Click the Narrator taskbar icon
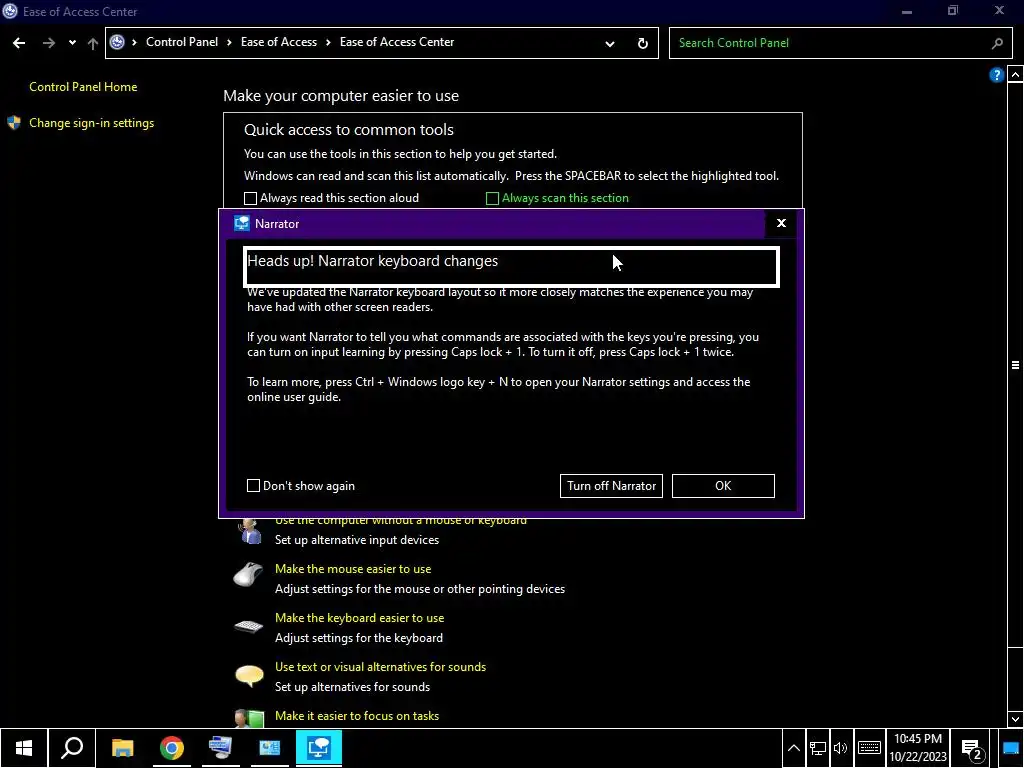The image size is (1024, 768). (319, 748)
